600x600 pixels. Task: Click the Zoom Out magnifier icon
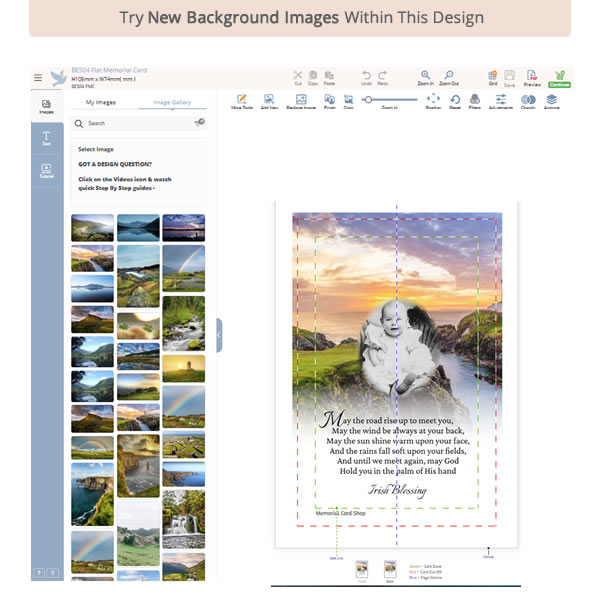tap(449, 77)
